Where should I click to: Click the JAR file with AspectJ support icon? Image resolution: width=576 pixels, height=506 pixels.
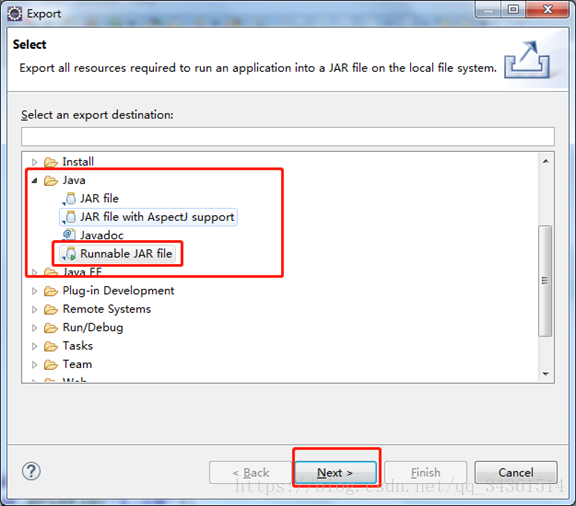click(x=69, y=217)
